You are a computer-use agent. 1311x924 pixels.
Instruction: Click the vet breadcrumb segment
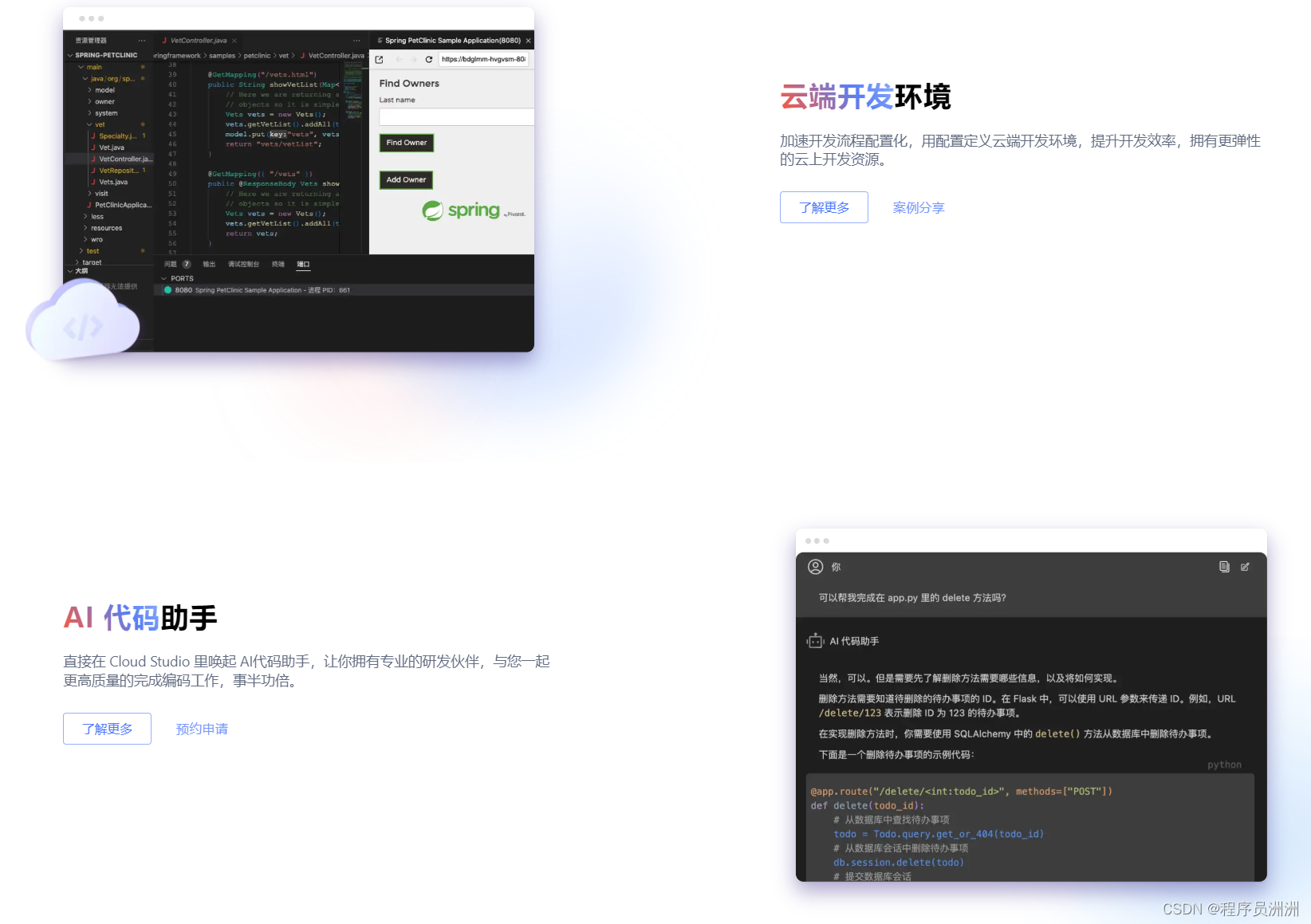(x=284, y=56)
